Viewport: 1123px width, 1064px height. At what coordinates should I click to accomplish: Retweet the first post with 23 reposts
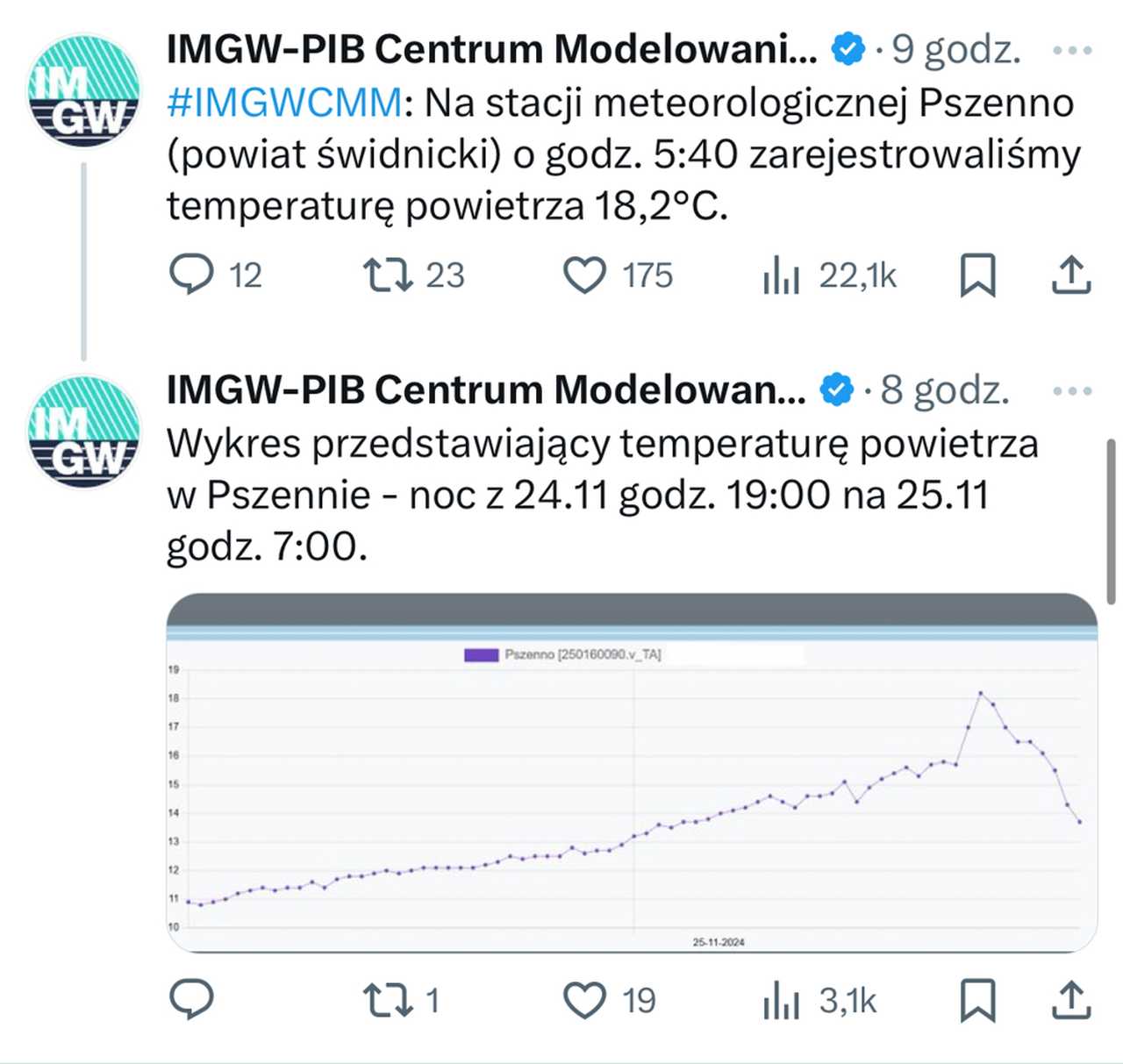coord(388,275)
